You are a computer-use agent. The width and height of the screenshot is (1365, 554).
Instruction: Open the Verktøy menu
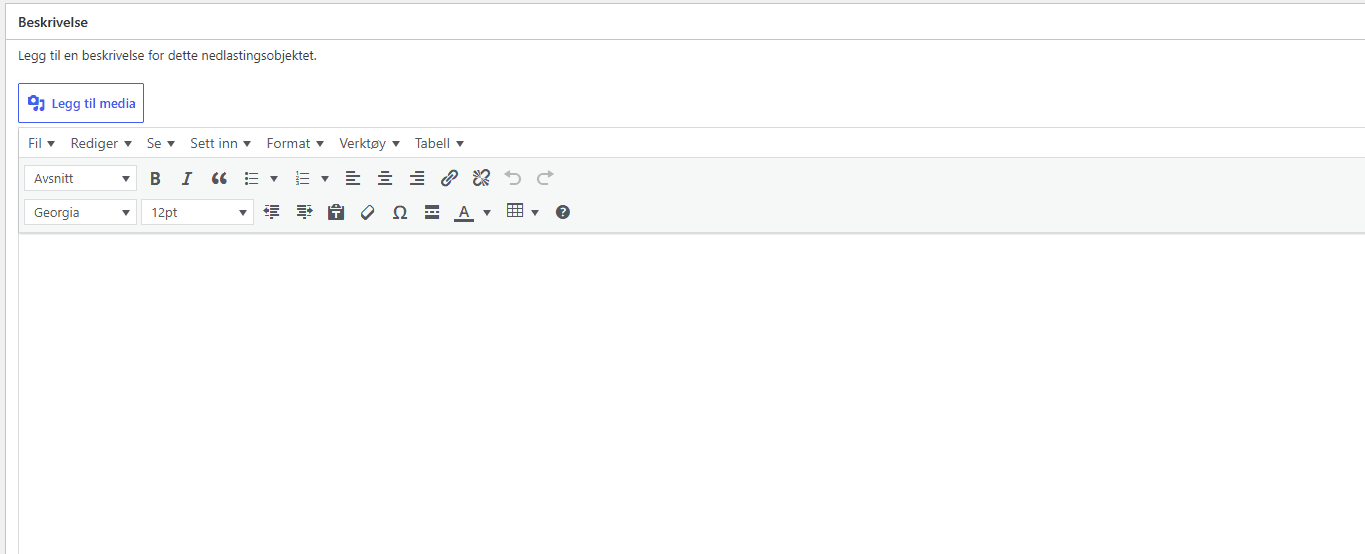(370, 143)
